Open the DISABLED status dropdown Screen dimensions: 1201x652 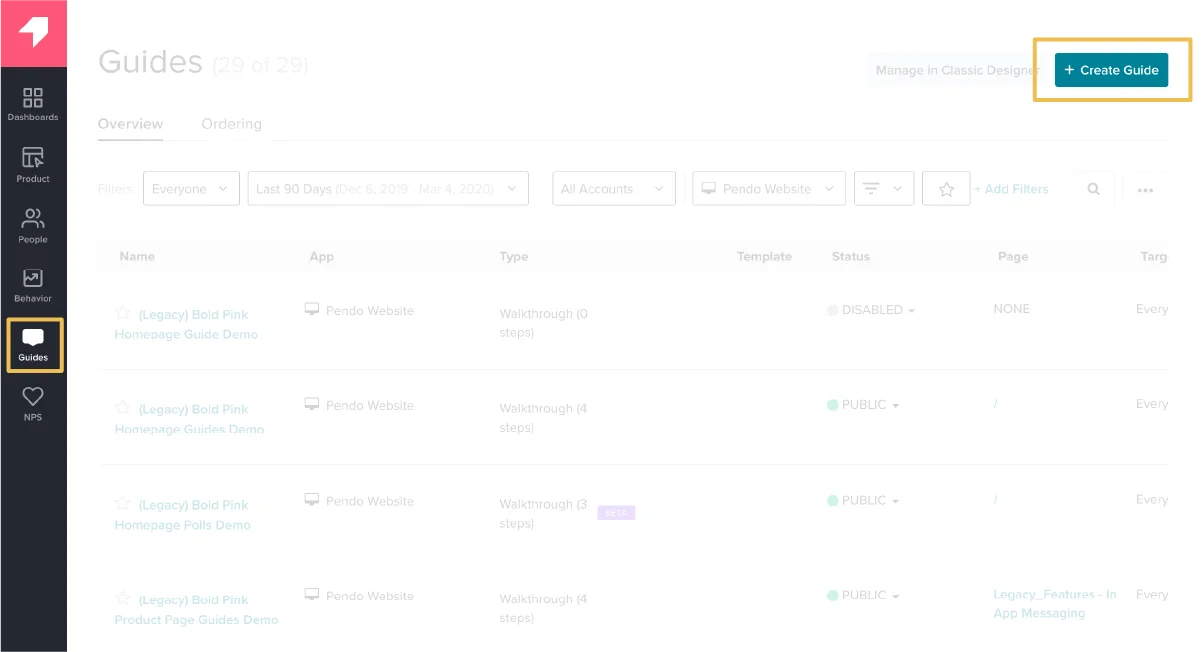(871, 310)
